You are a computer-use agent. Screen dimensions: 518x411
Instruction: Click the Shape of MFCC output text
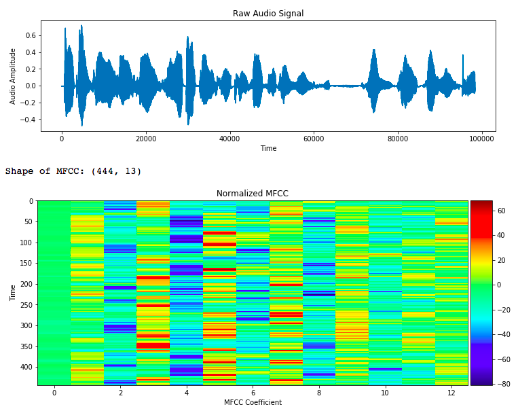pyautogui.click(x=73, y=171)
